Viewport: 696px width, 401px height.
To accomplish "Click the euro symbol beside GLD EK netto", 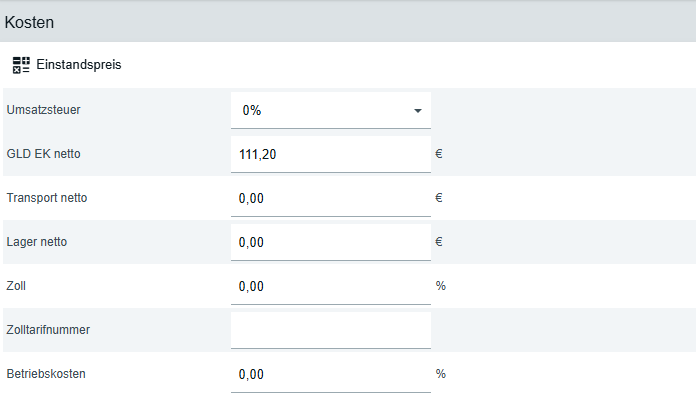I will (x=439, y=154).
